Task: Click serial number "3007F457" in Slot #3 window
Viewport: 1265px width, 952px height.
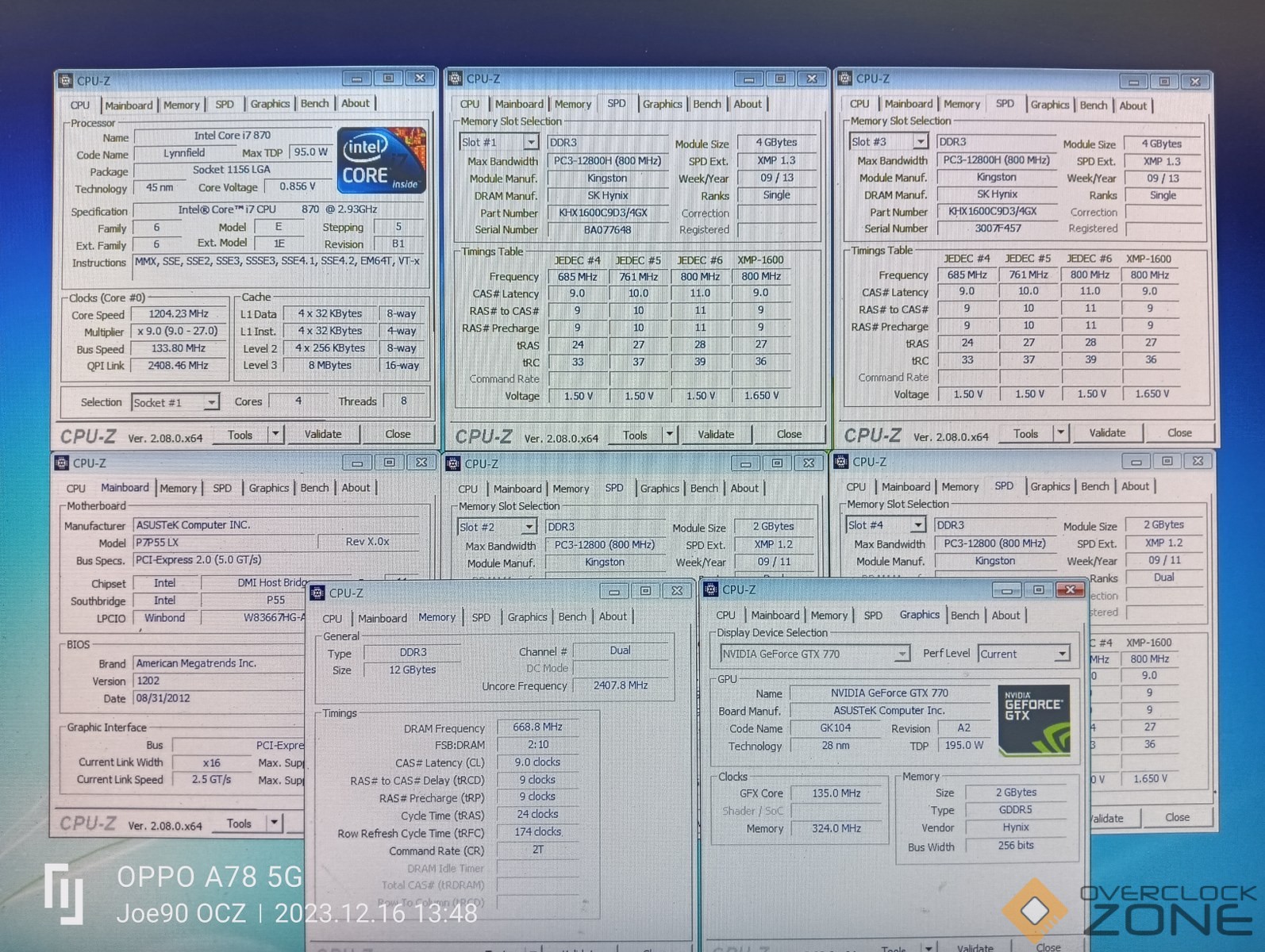Action: [x=998, y=228]
